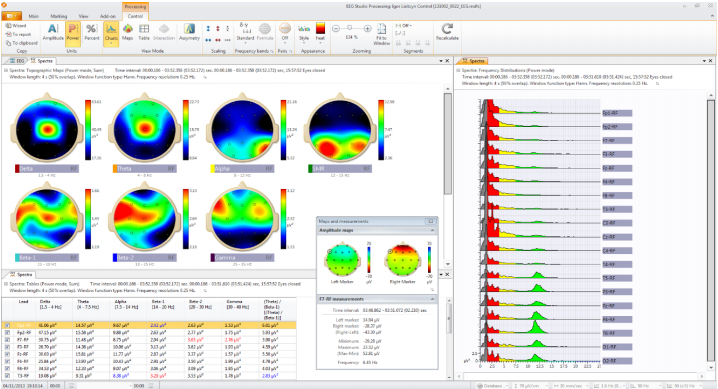Select the Left Marker amplitude map
718x389 pixels.
[x=342, y=260]
